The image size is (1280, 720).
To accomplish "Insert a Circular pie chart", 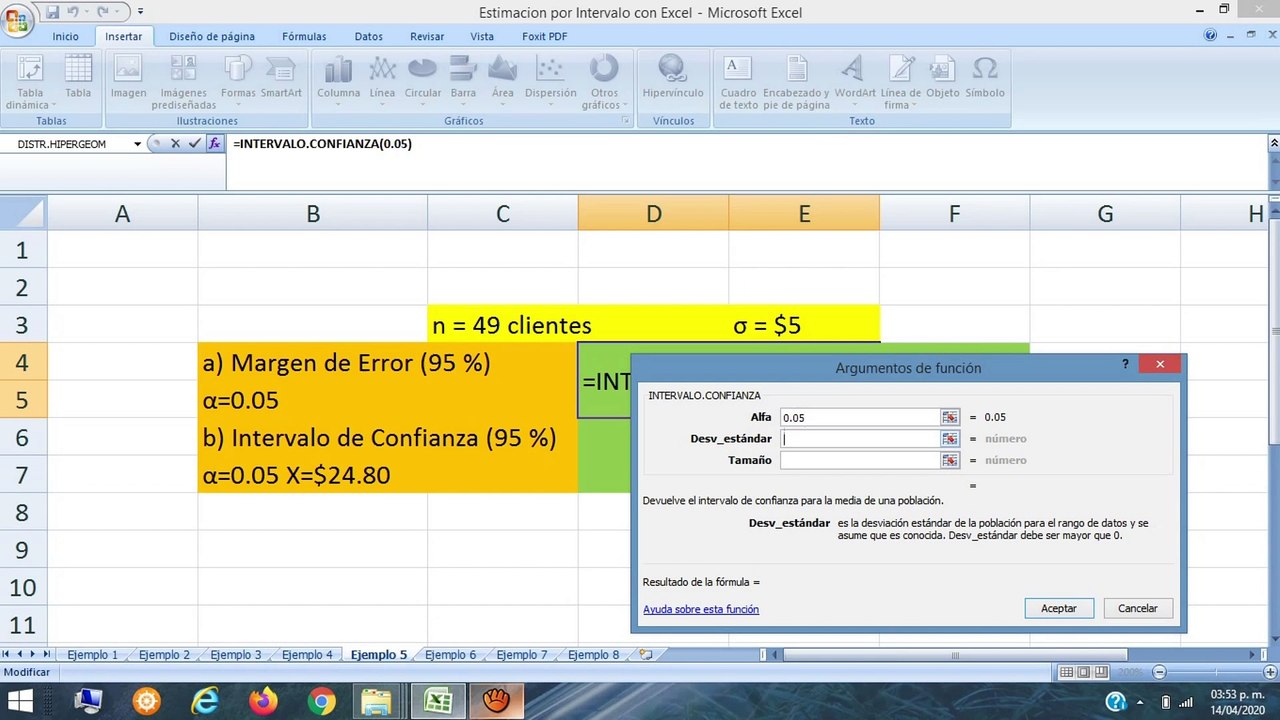I will point(423,80).
